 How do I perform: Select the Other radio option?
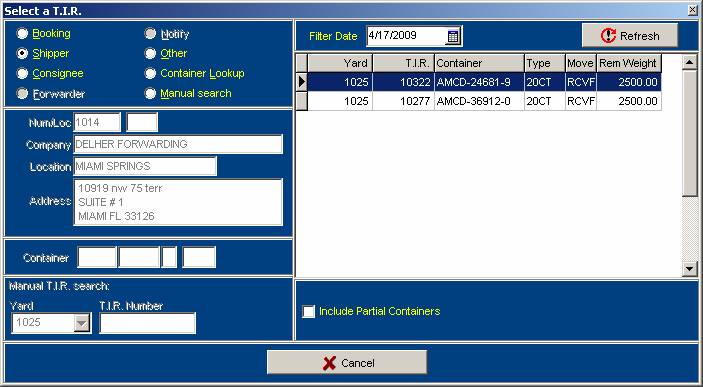click(x=150, y=53)
